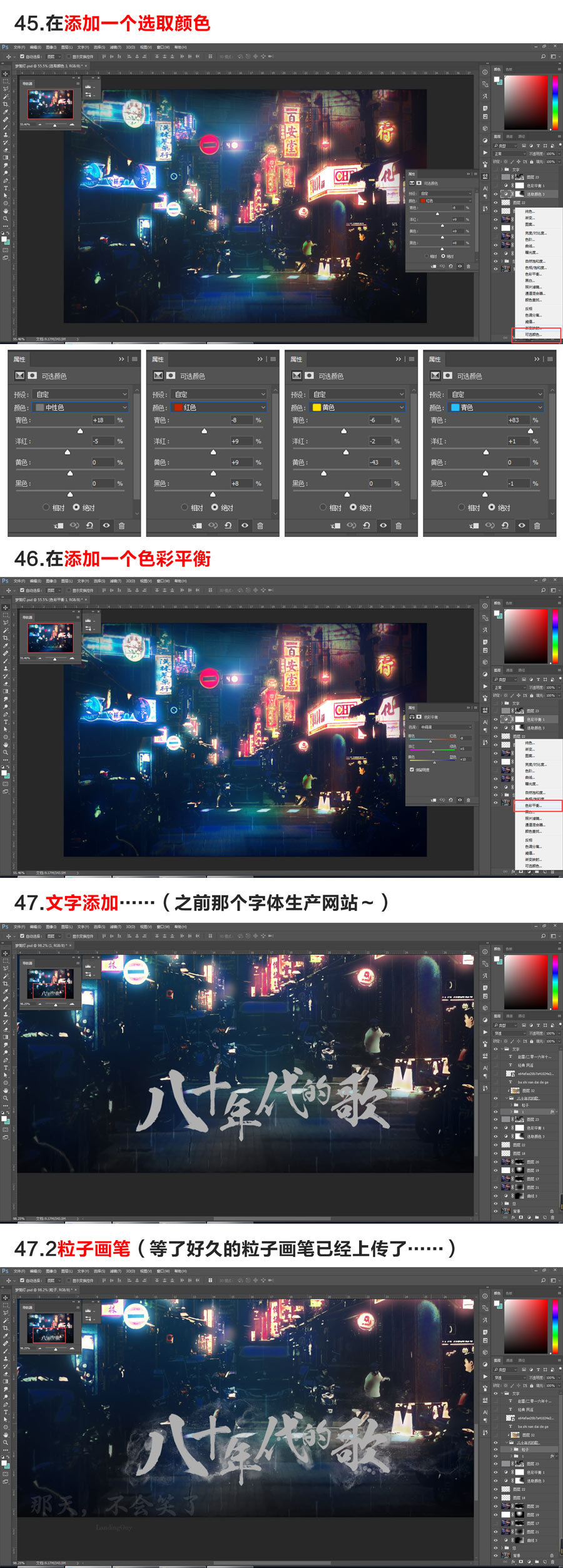Toggle layer visibility eye in Cyans (青色) panel
This screenshot has width=563, height=1568.
(522, 526)
